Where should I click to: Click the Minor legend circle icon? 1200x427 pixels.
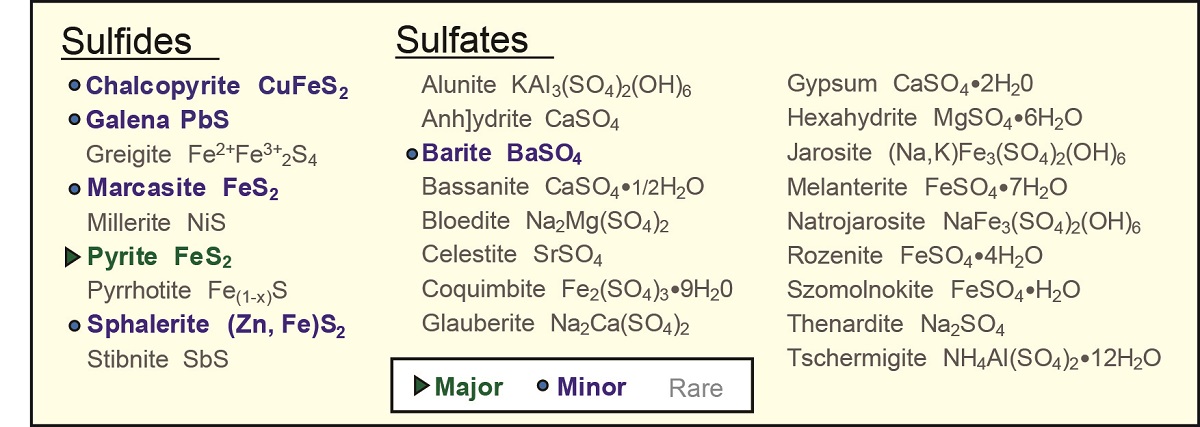(x=543, y=386)
